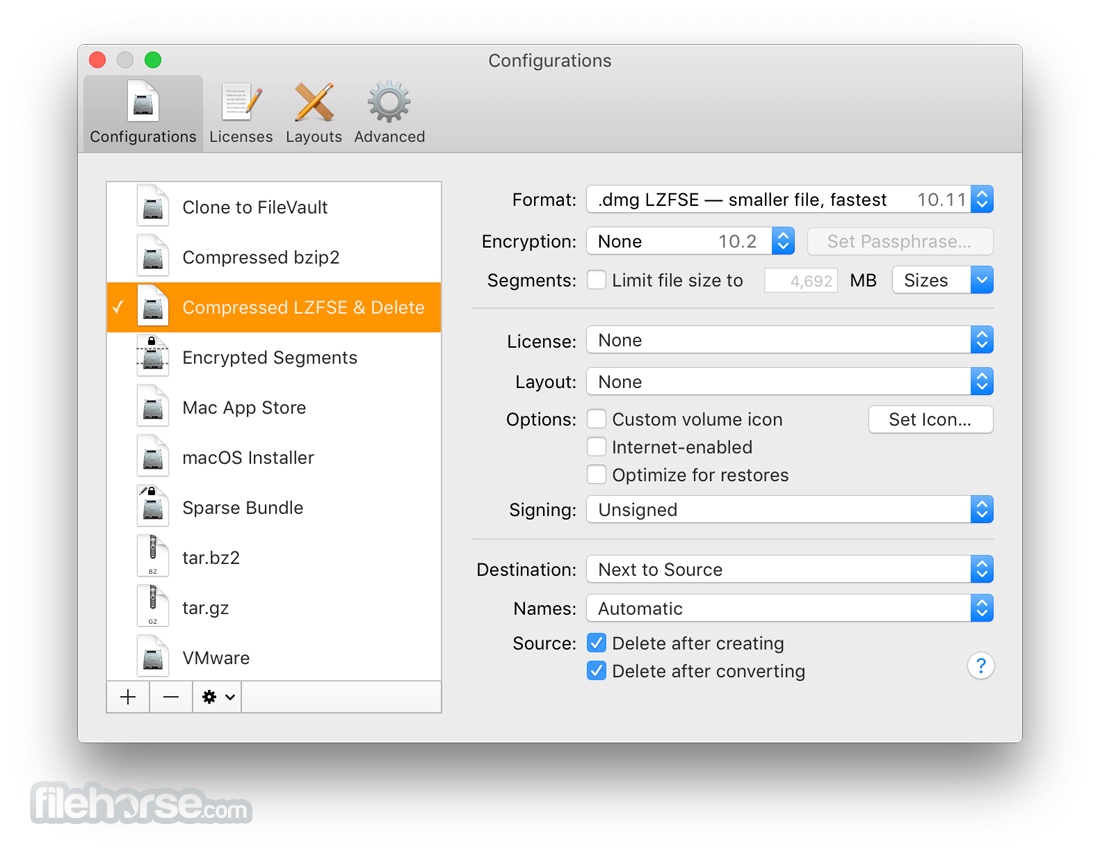Open the Advanced gear tab

pos(389,112)
